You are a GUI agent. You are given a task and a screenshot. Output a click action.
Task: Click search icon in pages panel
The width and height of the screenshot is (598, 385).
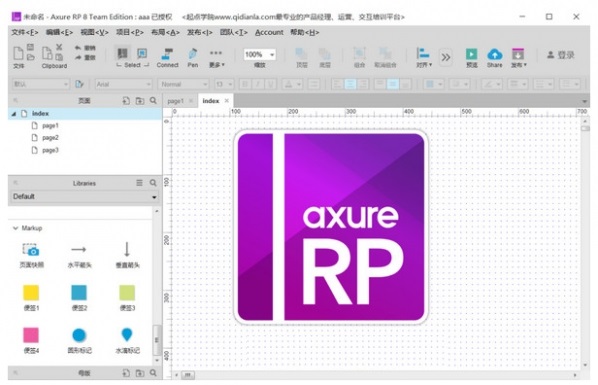(153, 100)
